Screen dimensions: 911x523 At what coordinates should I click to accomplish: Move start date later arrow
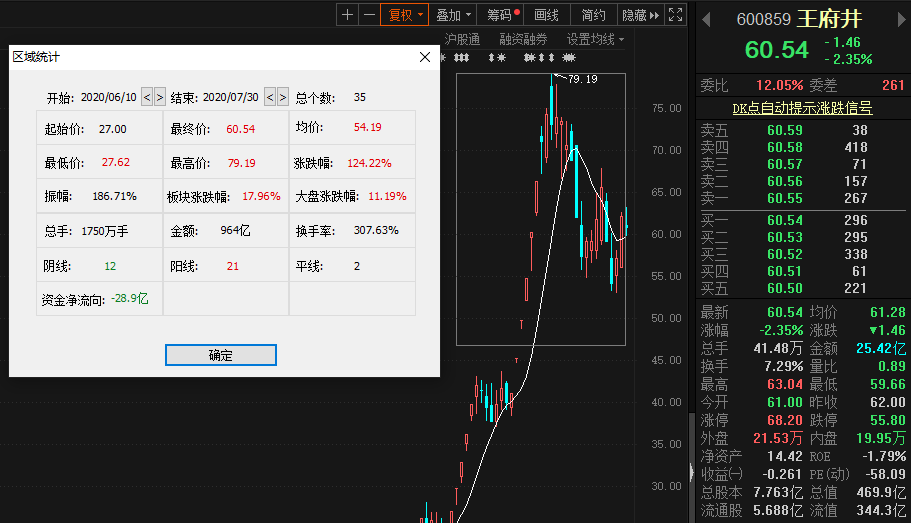160,97
